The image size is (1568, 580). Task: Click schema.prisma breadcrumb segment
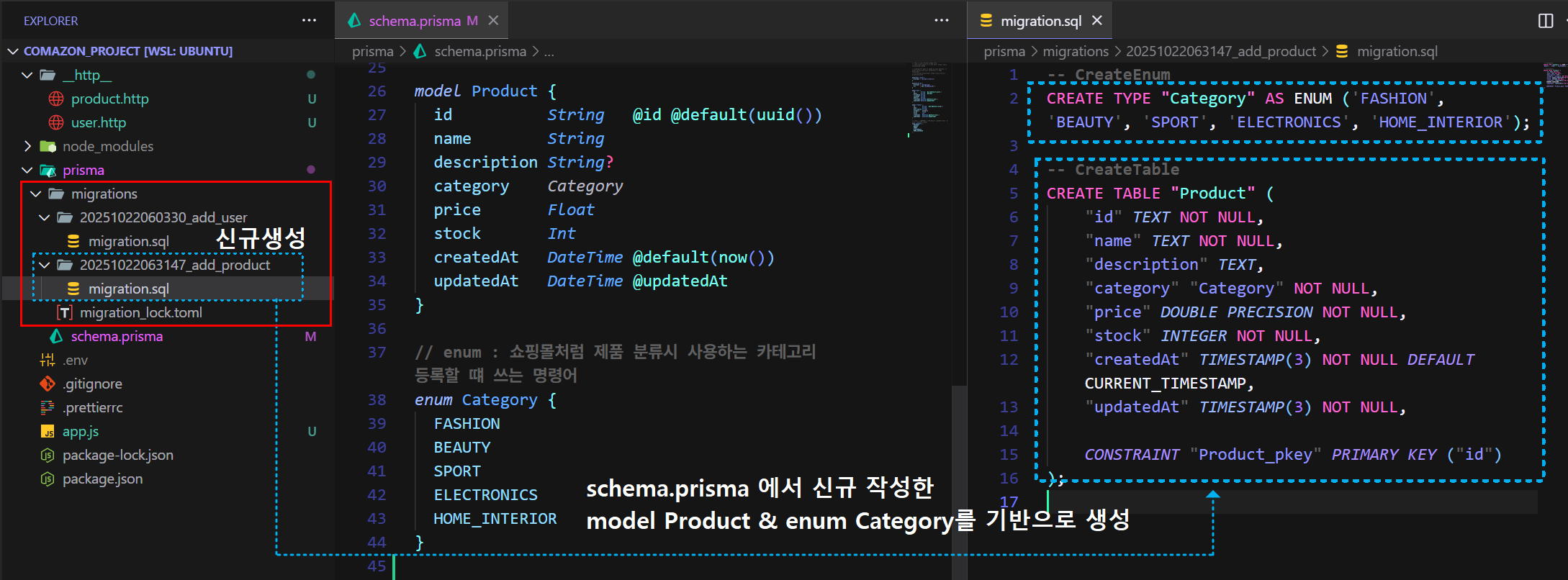480,51
